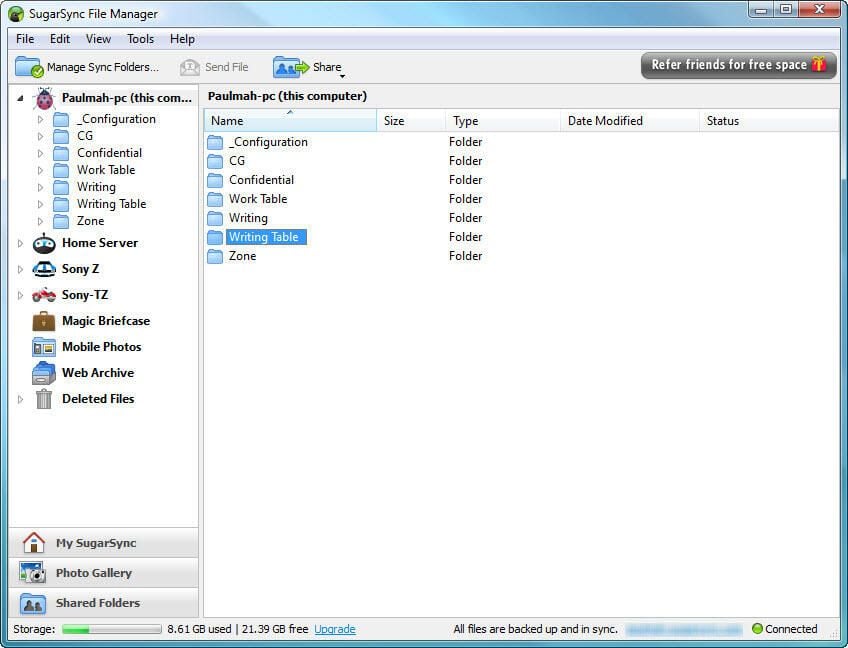Select the Home Server ninja icon
This screenshot has width=848, height=648.
pyautogui.click(x=44, y=243)
